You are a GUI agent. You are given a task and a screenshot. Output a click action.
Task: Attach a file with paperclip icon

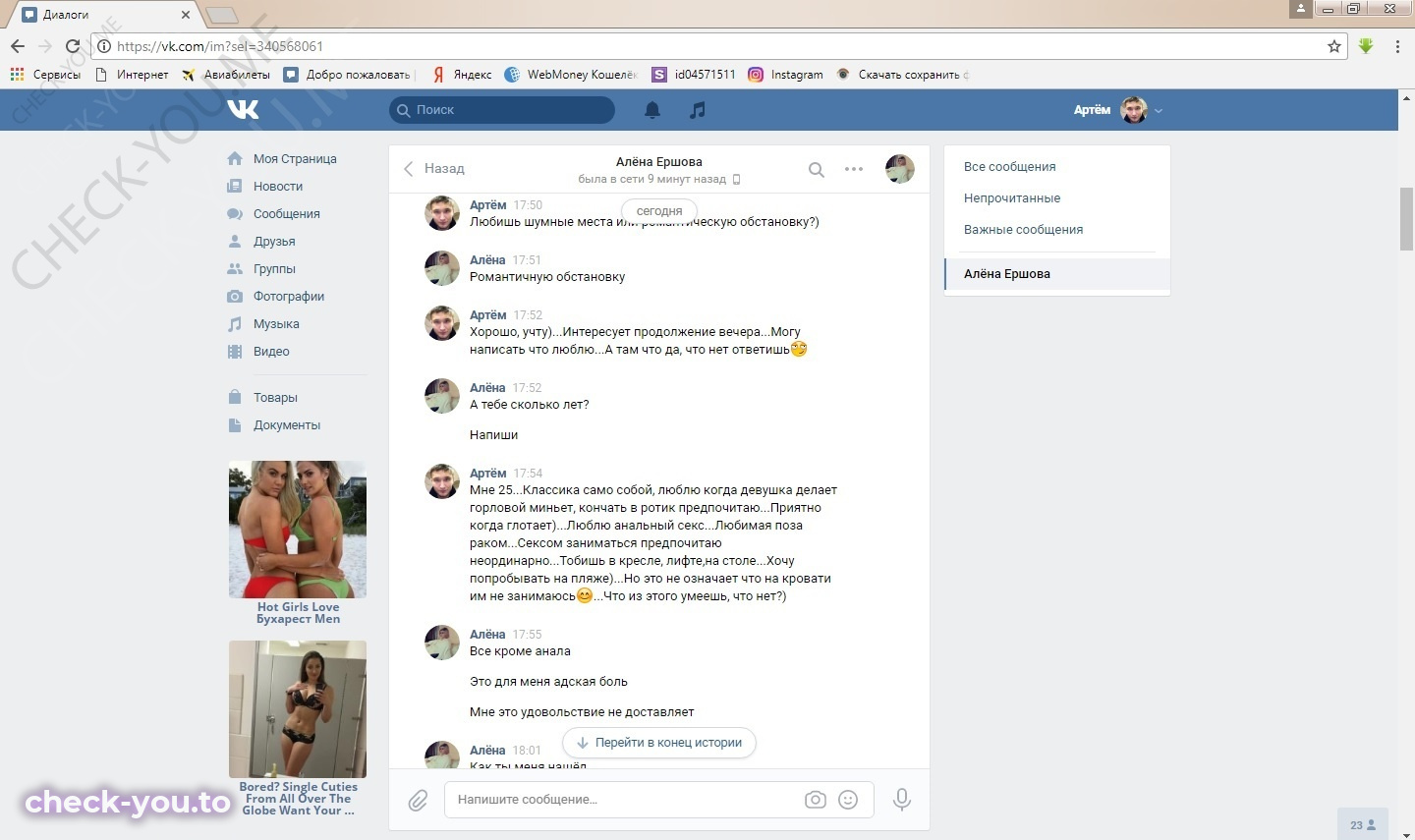[418, 800]
